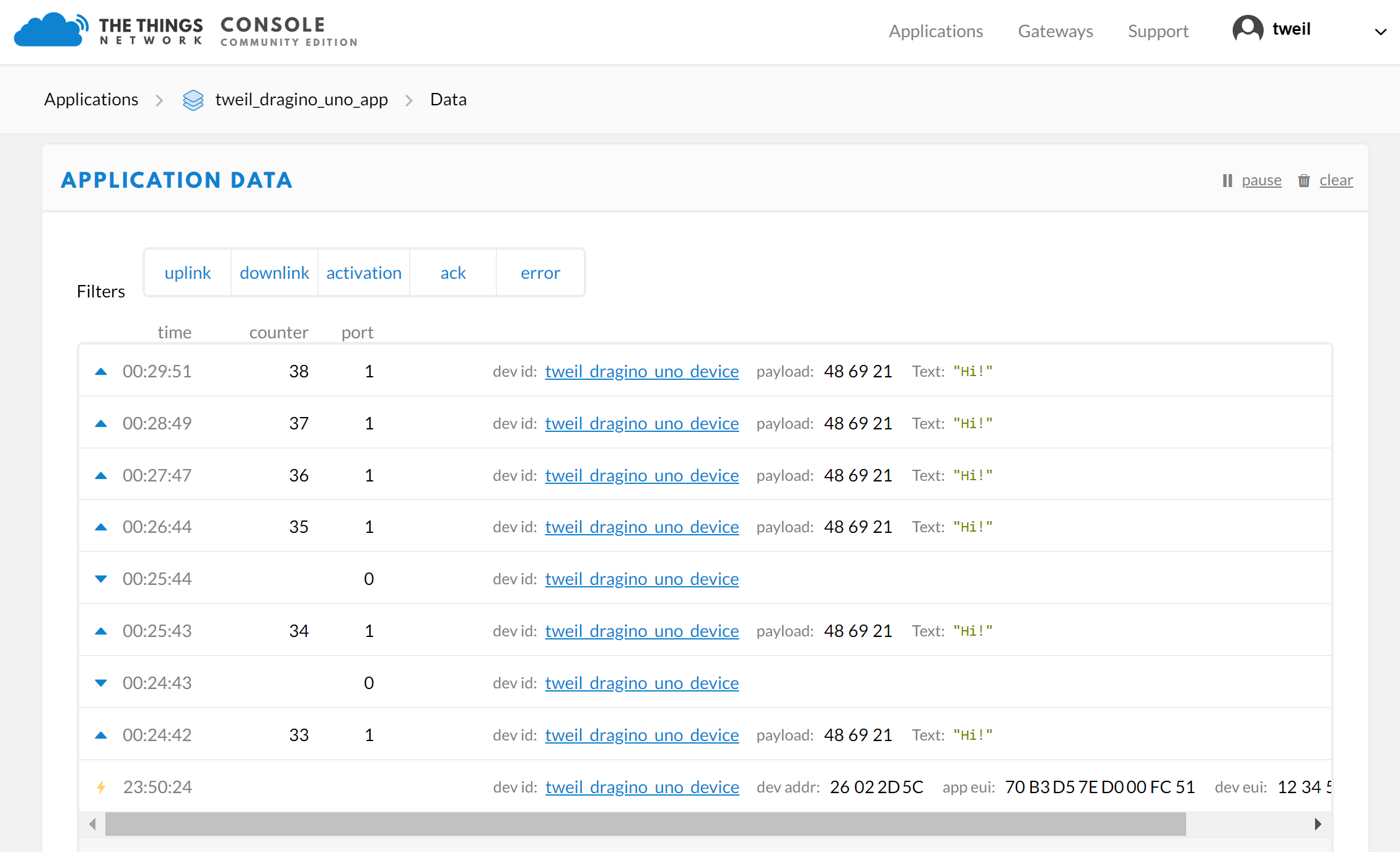Select counter value 35

click(x=299, y=527)
